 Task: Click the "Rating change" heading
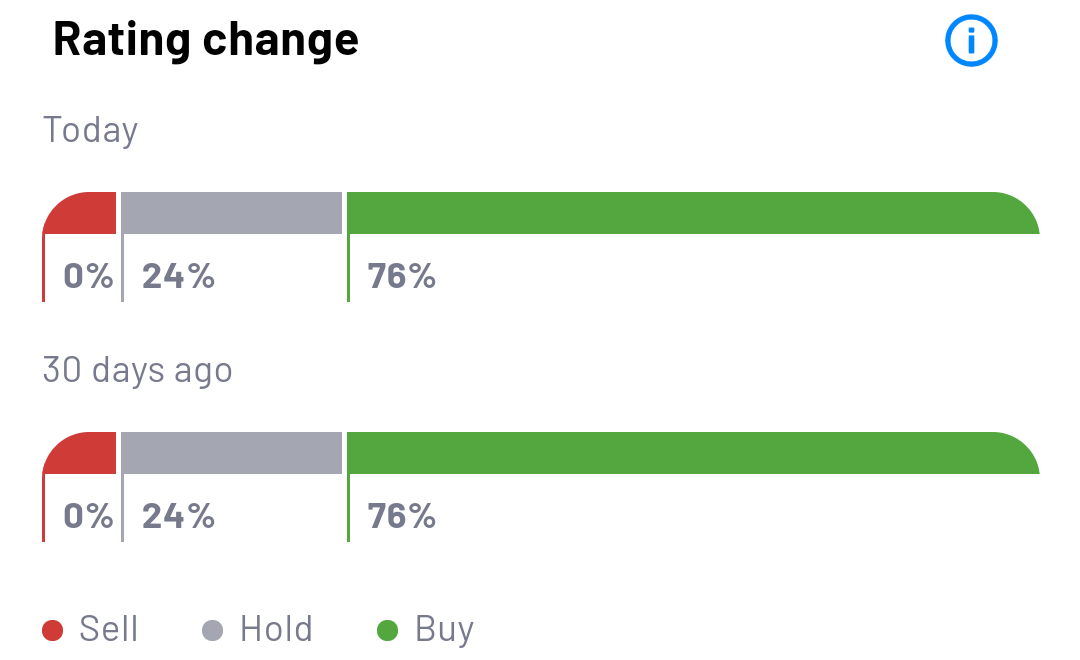205,40
